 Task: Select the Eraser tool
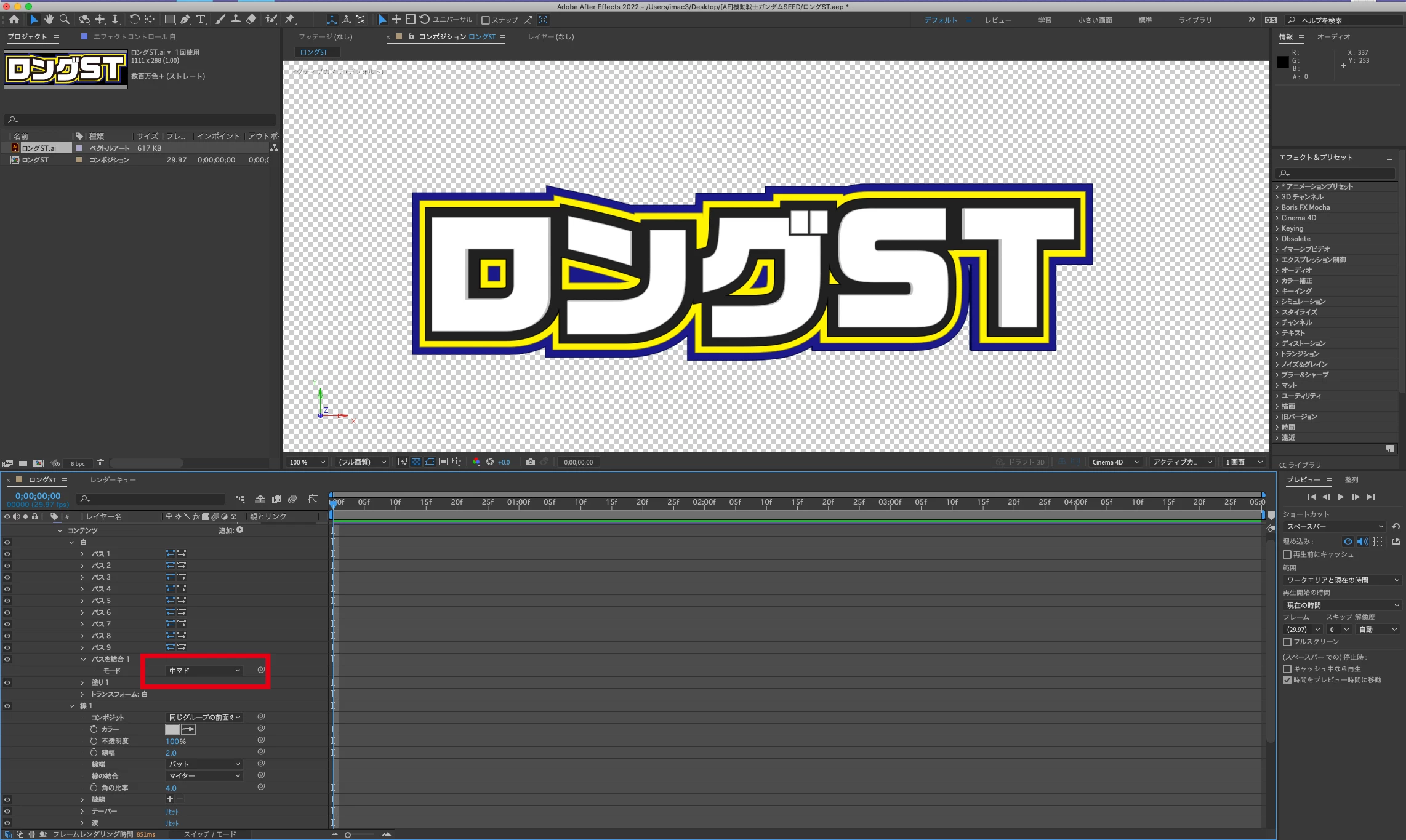[251, 20]
